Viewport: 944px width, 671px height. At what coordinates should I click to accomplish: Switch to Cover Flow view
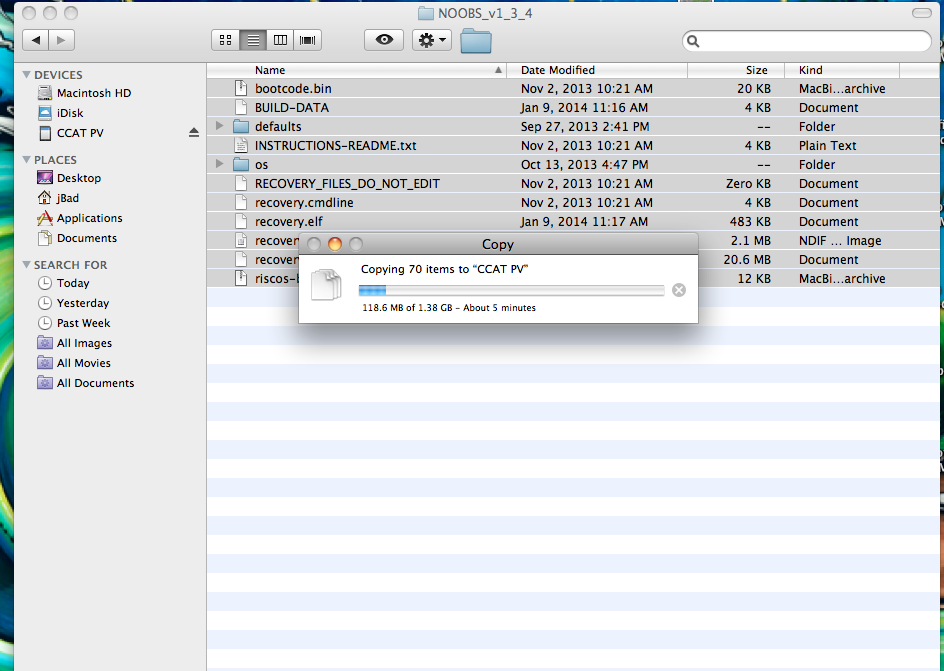pos(309,40)
